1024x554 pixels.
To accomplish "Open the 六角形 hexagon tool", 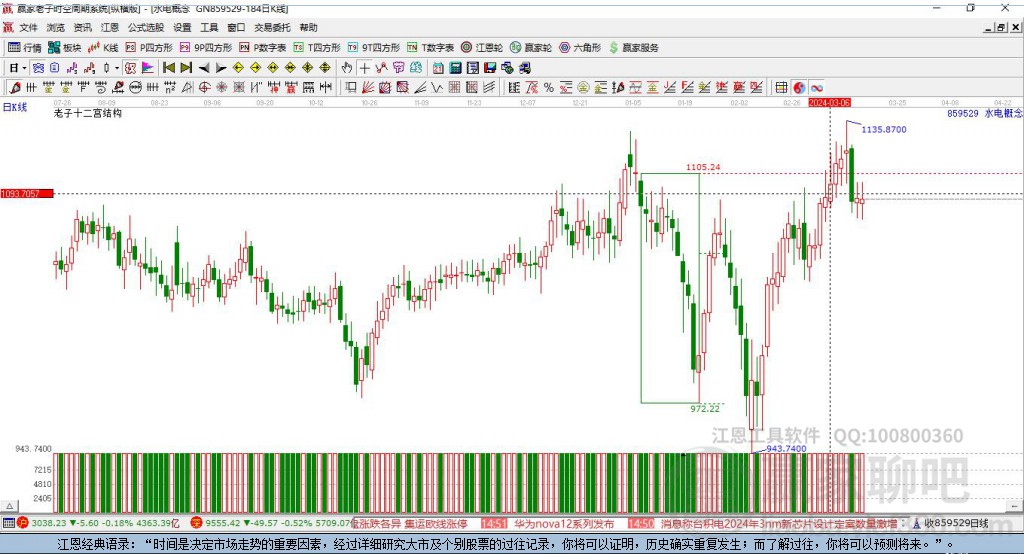I will (580, 48).
